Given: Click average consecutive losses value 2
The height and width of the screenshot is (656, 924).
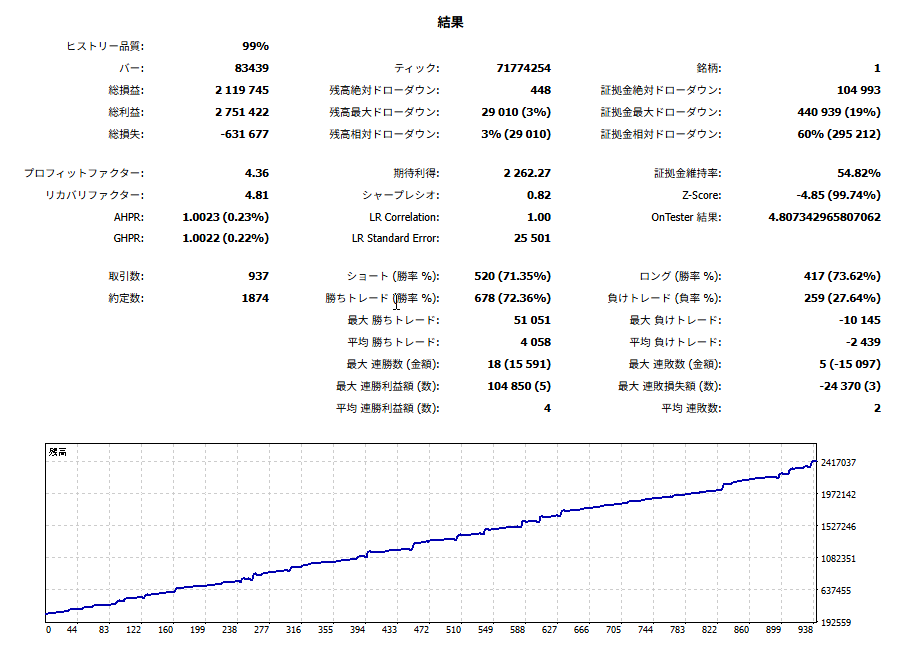Looking at the screenshot, I should point(877,408).
